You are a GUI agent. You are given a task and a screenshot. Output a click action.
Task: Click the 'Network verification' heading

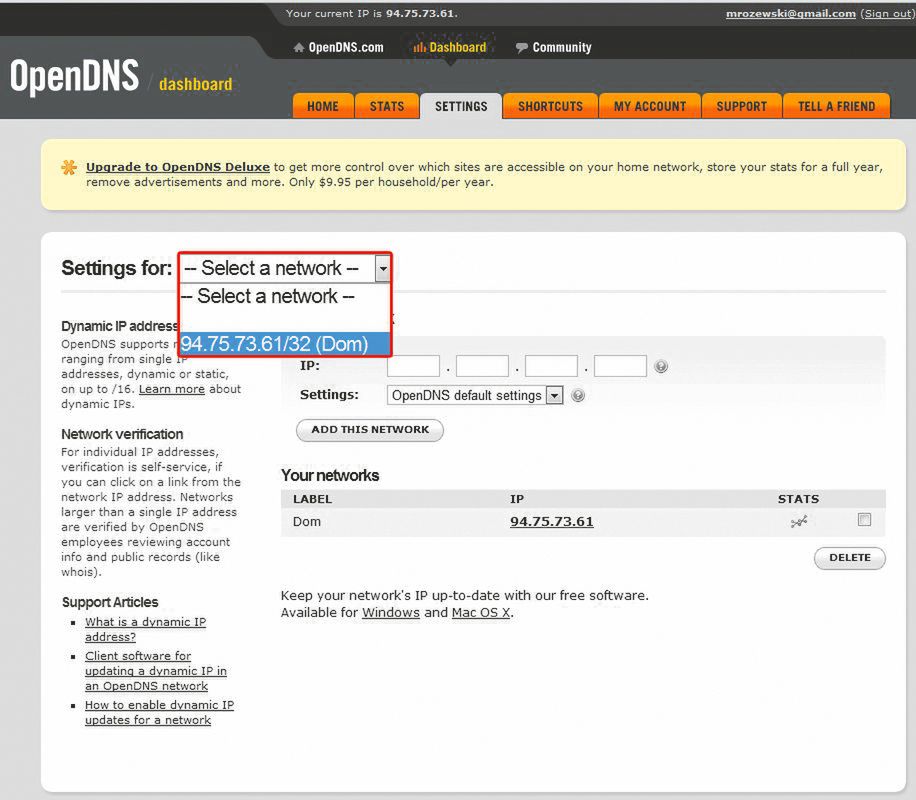coord(122,434)
